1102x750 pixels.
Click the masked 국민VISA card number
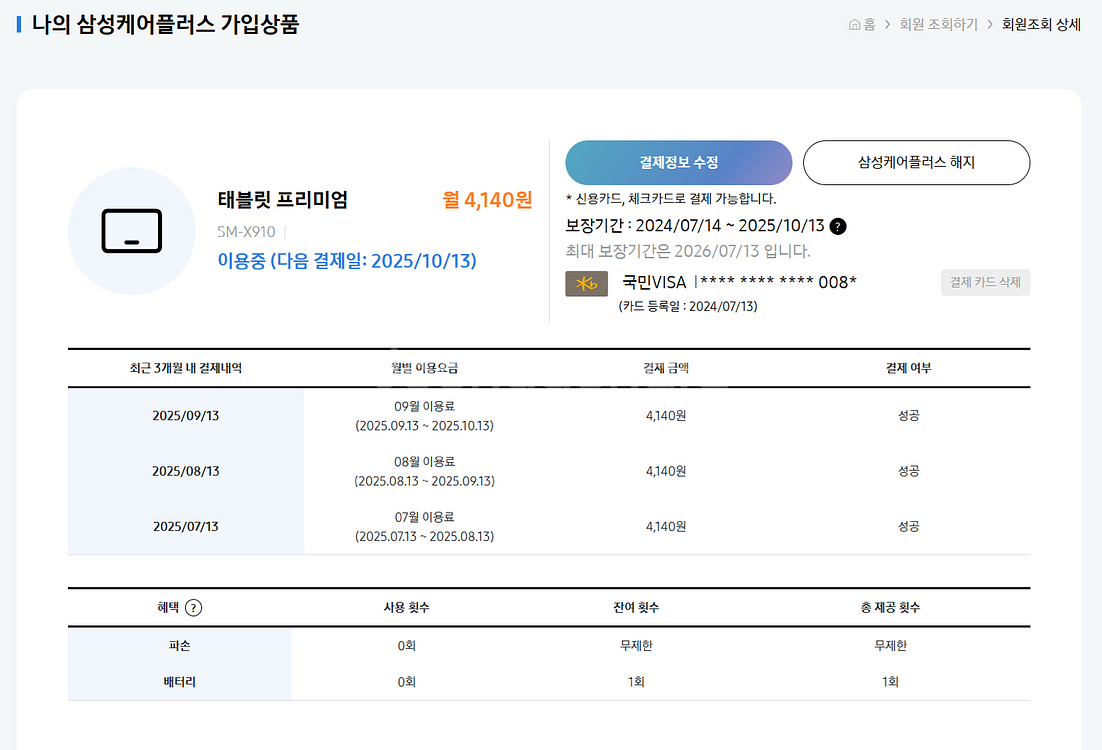click(777, 283)
